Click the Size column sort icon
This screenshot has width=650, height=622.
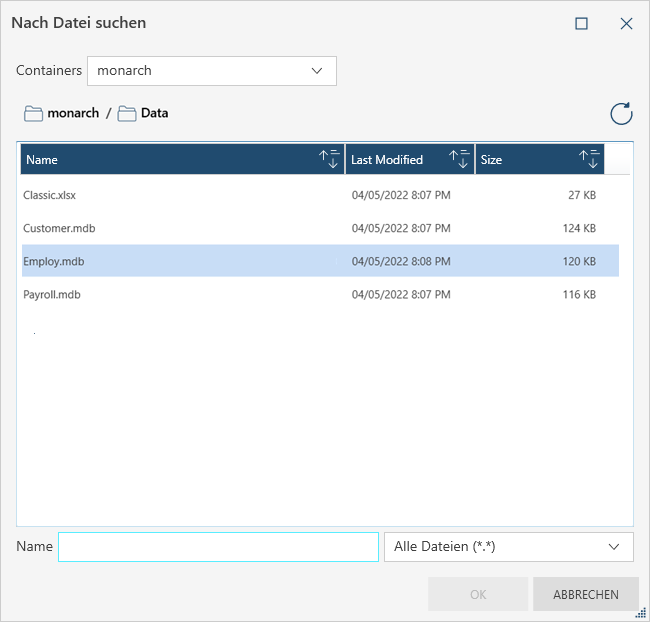(589, 160)
